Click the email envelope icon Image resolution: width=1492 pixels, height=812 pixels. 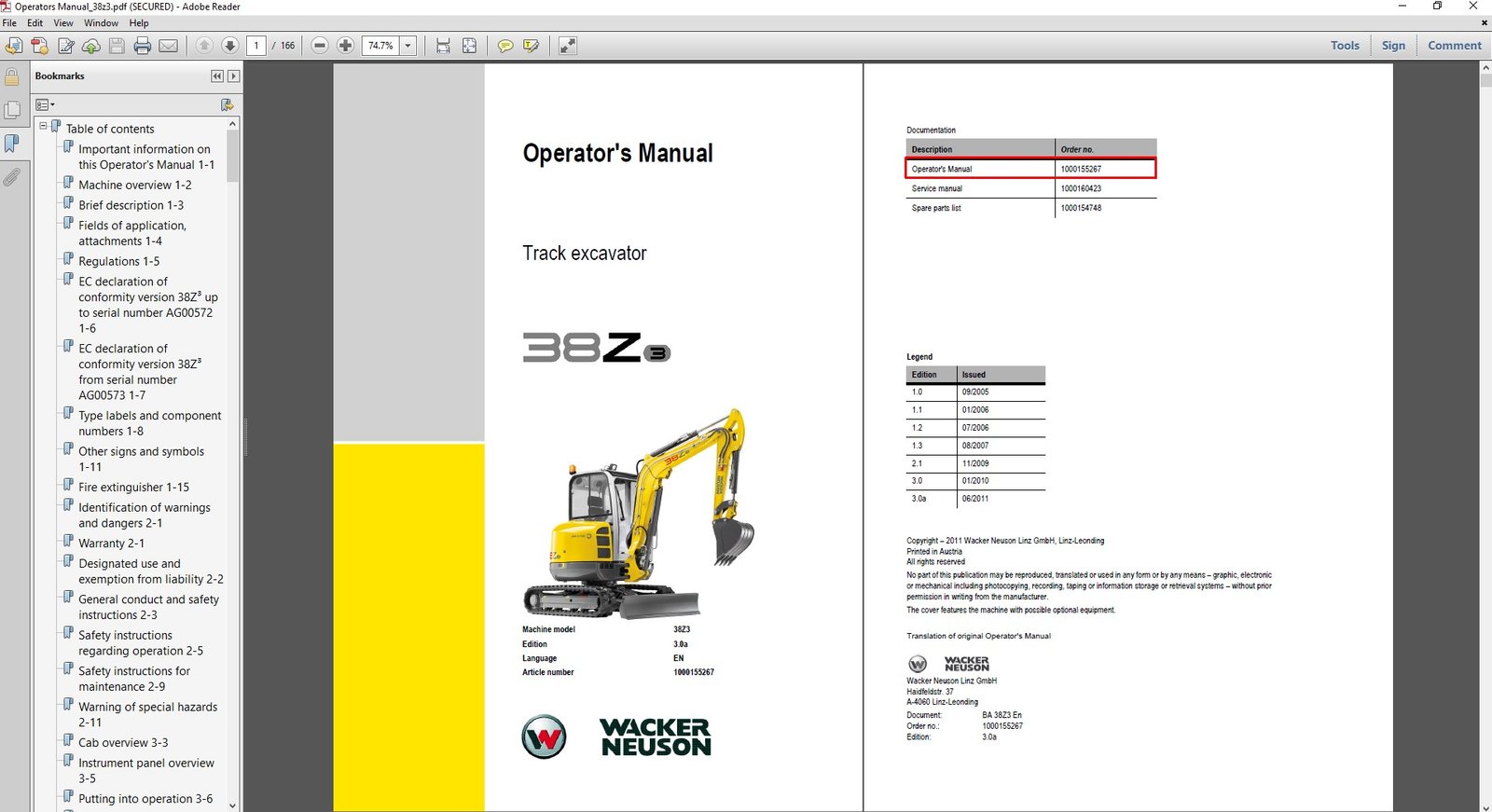(x=168, y=46)
